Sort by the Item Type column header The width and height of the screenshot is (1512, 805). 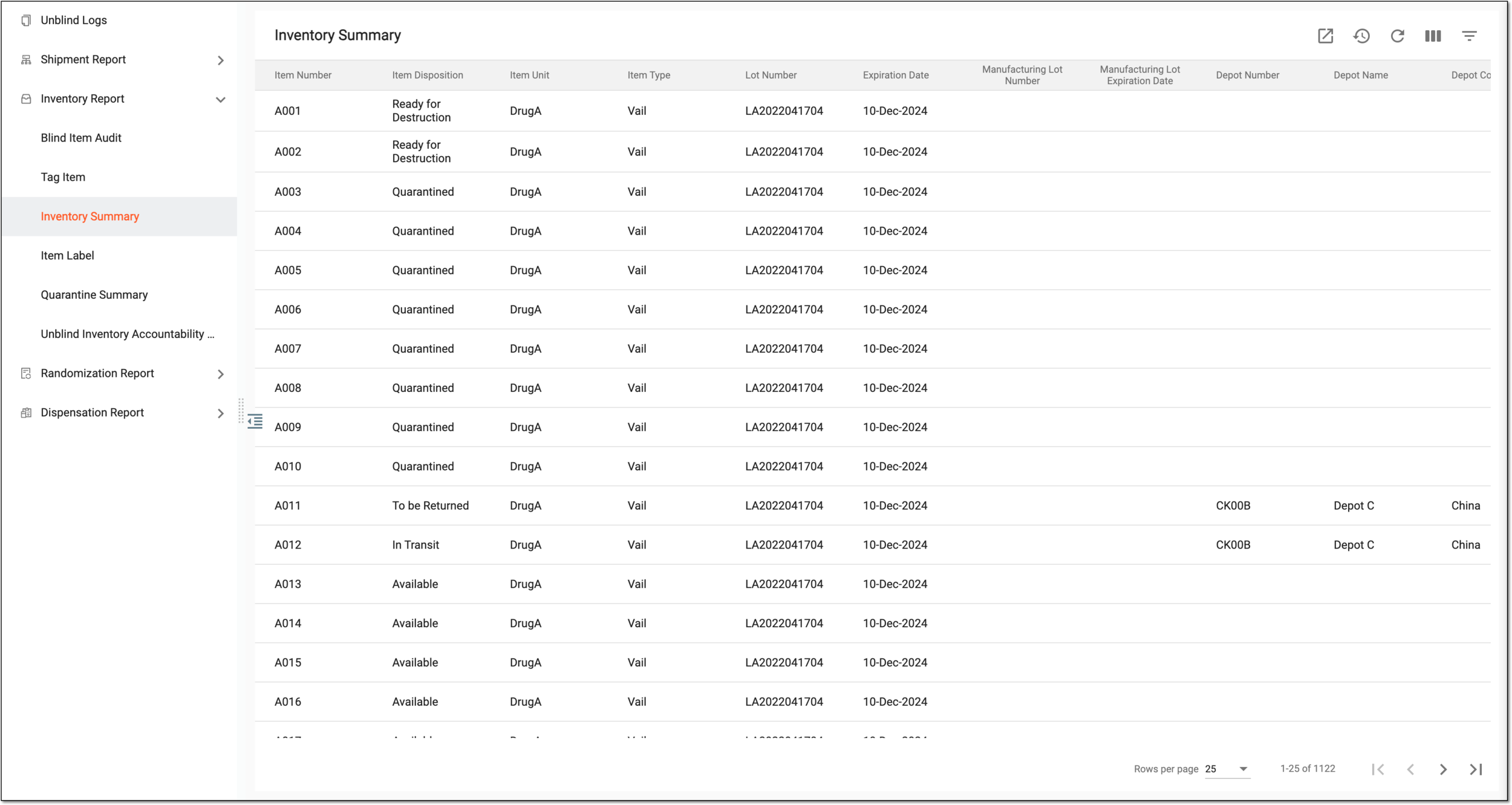point(649,75)
